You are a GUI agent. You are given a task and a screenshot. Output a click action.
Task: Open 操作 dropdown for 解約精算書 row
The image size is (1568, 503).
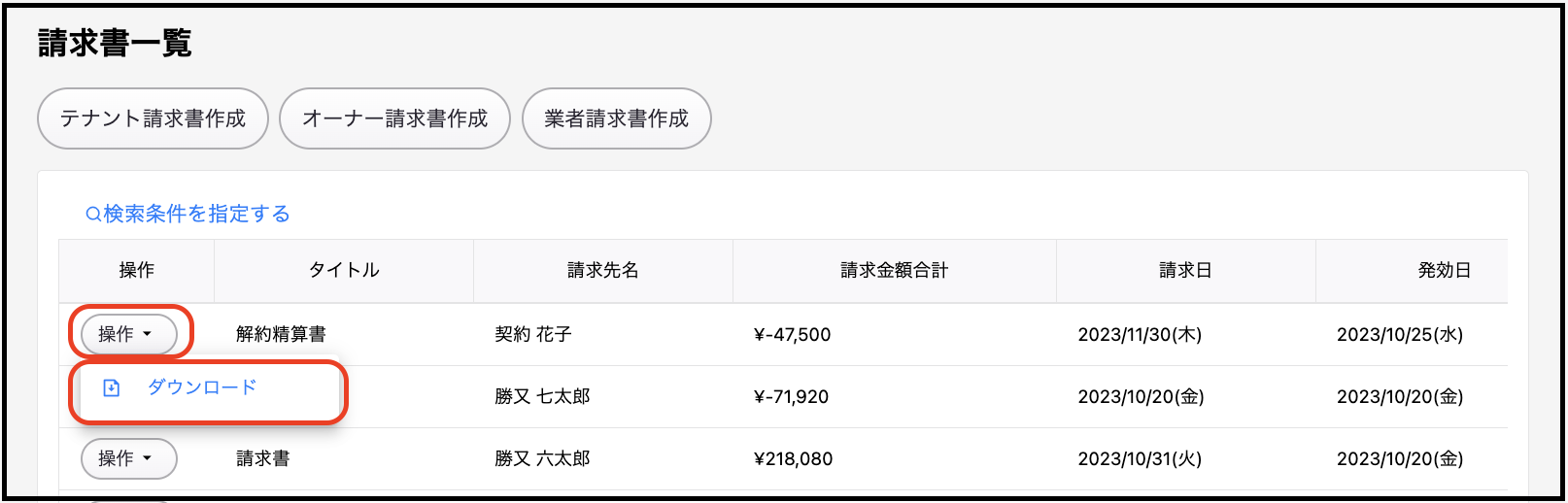(x=128, y=334)
